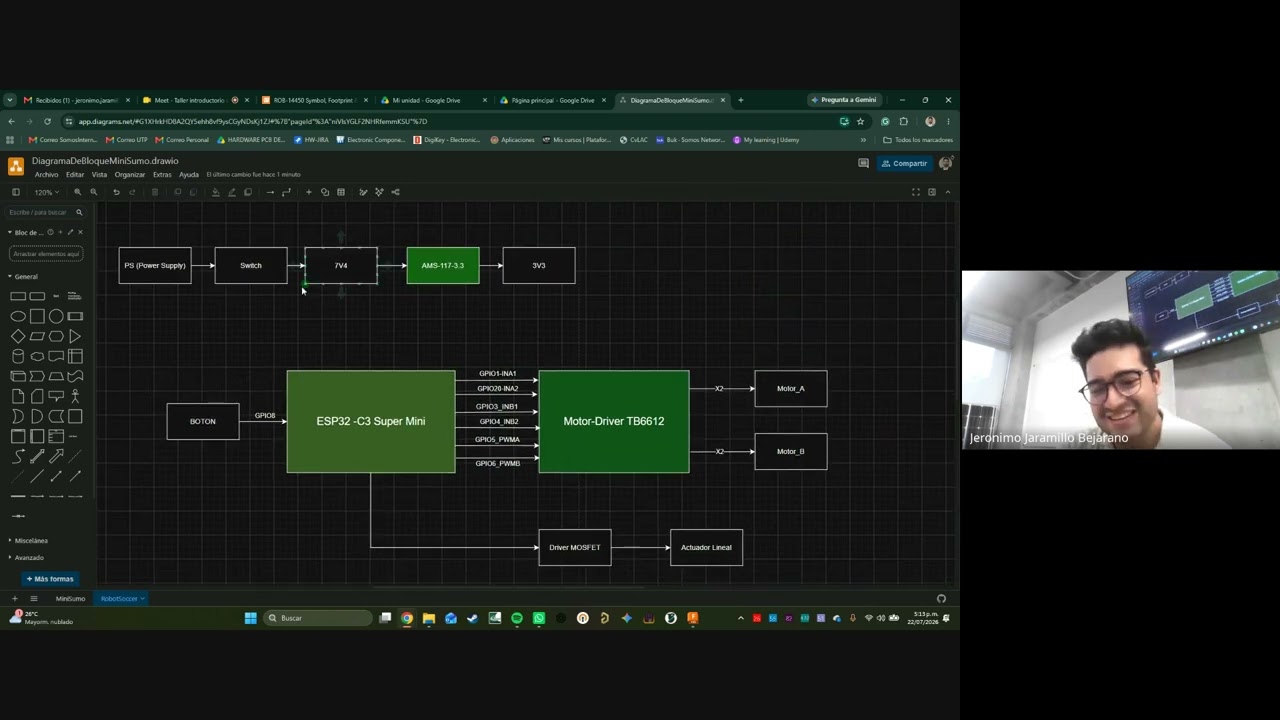Open the Vista menu
Image resolution: width=1280 pixels, height=720 pixels.
[99, 175]
